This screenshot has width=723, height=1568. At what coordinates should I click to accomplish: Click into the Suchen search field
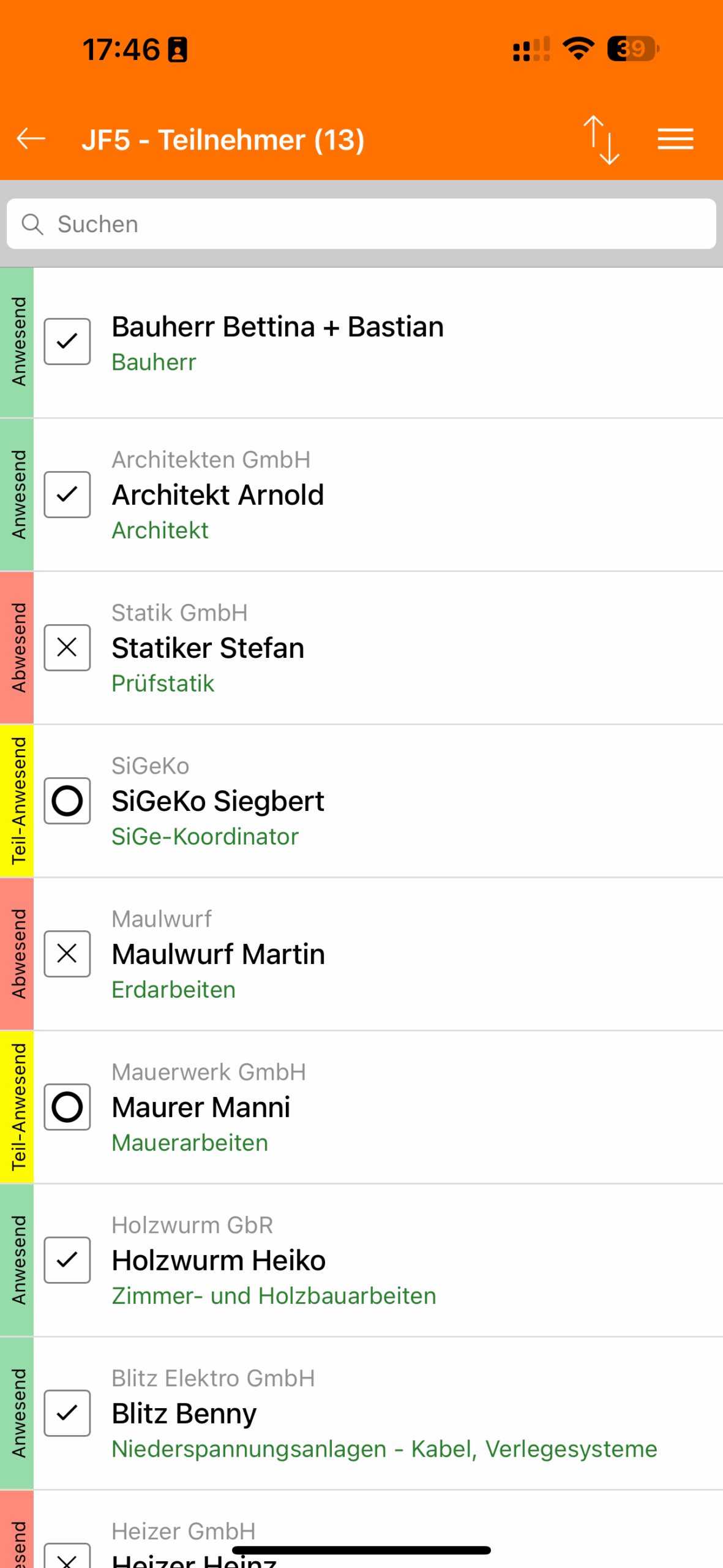pyautogui.click(x=367, y=224)
